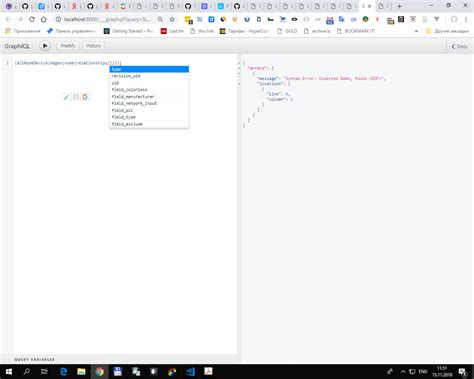
Task: Open Visual Studio Code from taskbar
Action: click(190, 371)
